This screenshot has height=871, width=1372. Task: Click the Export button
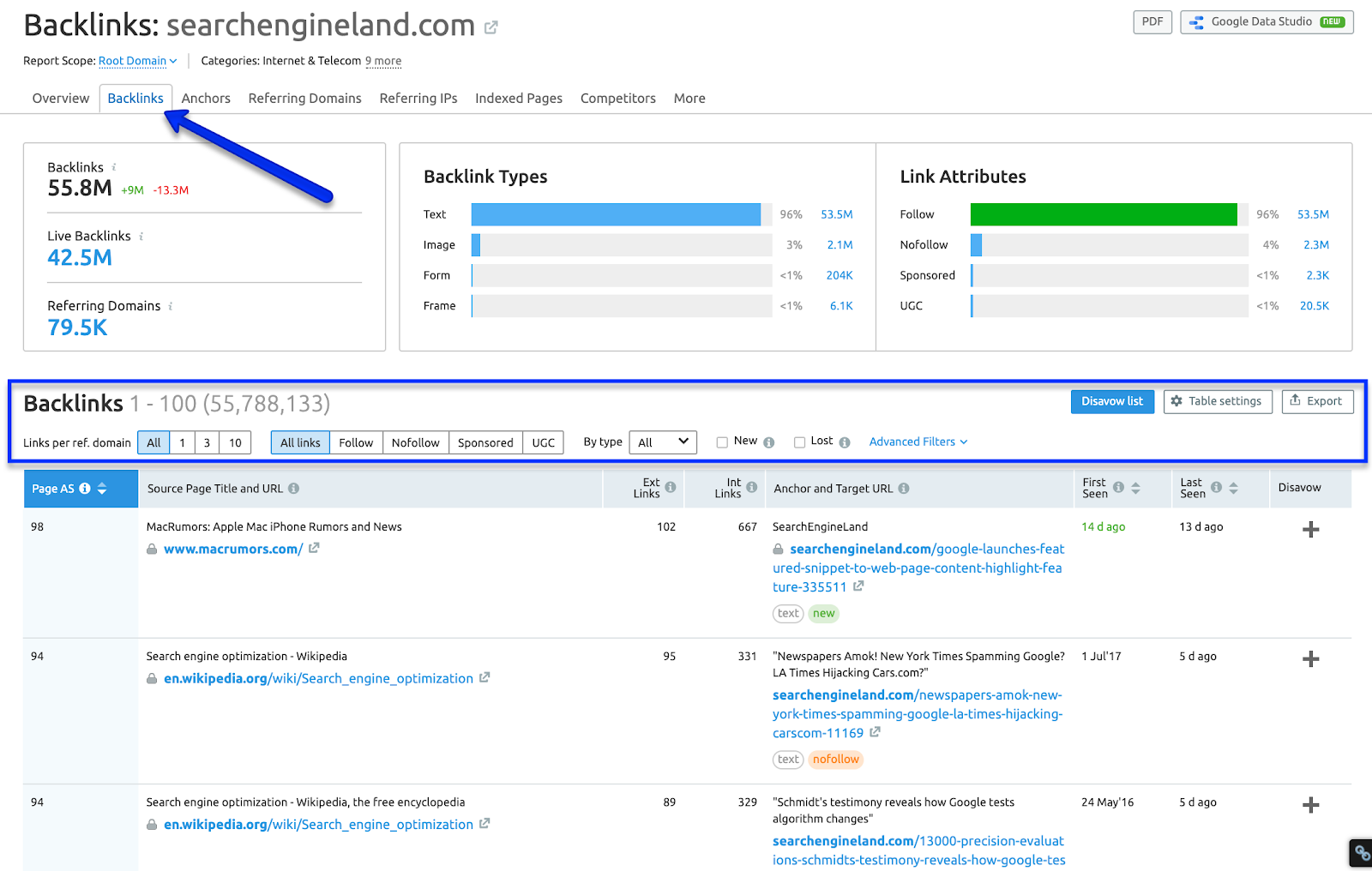click(x=1317, y=401)
